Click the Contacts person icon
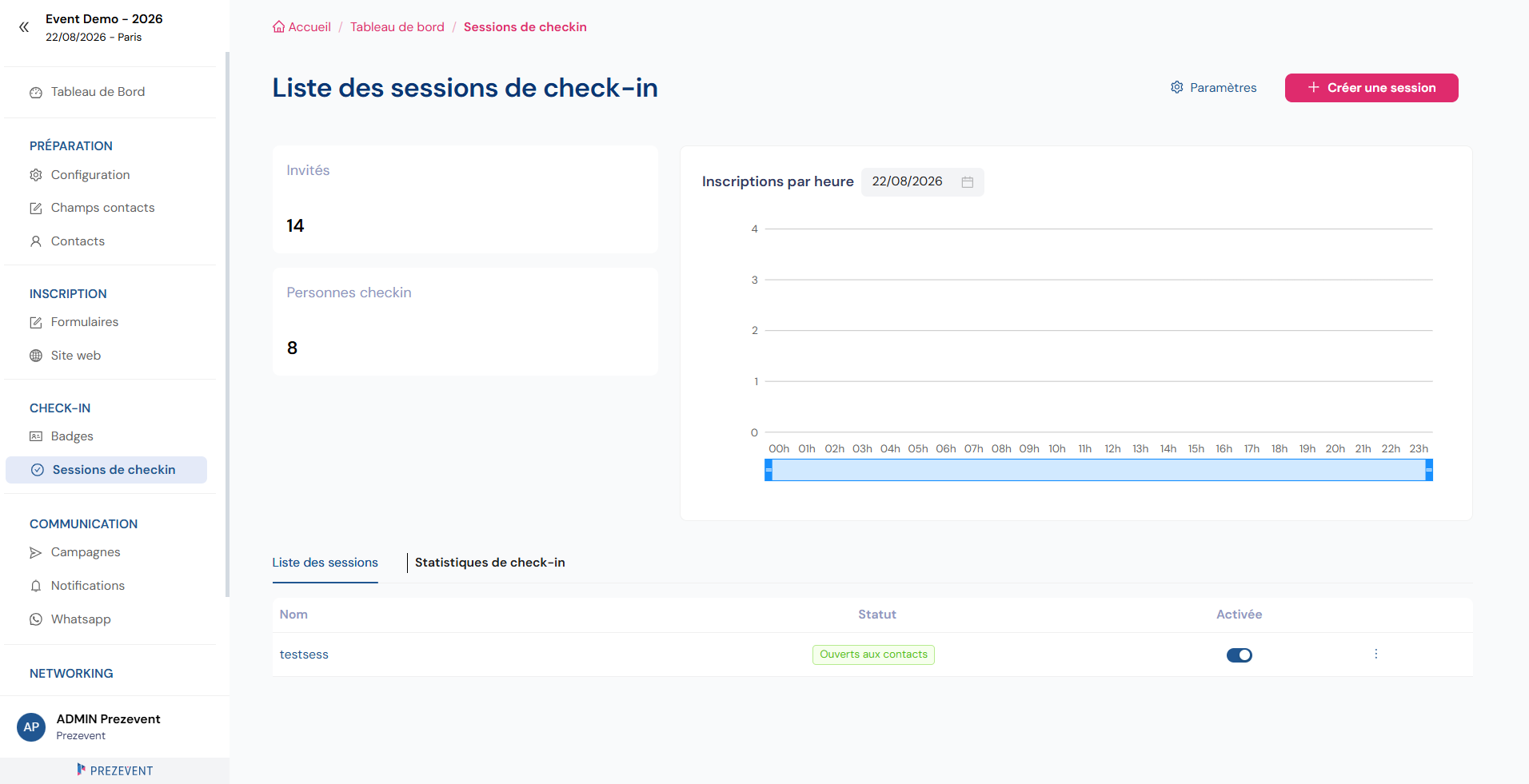Screen dimensions: 1529x784 [36, 241]
